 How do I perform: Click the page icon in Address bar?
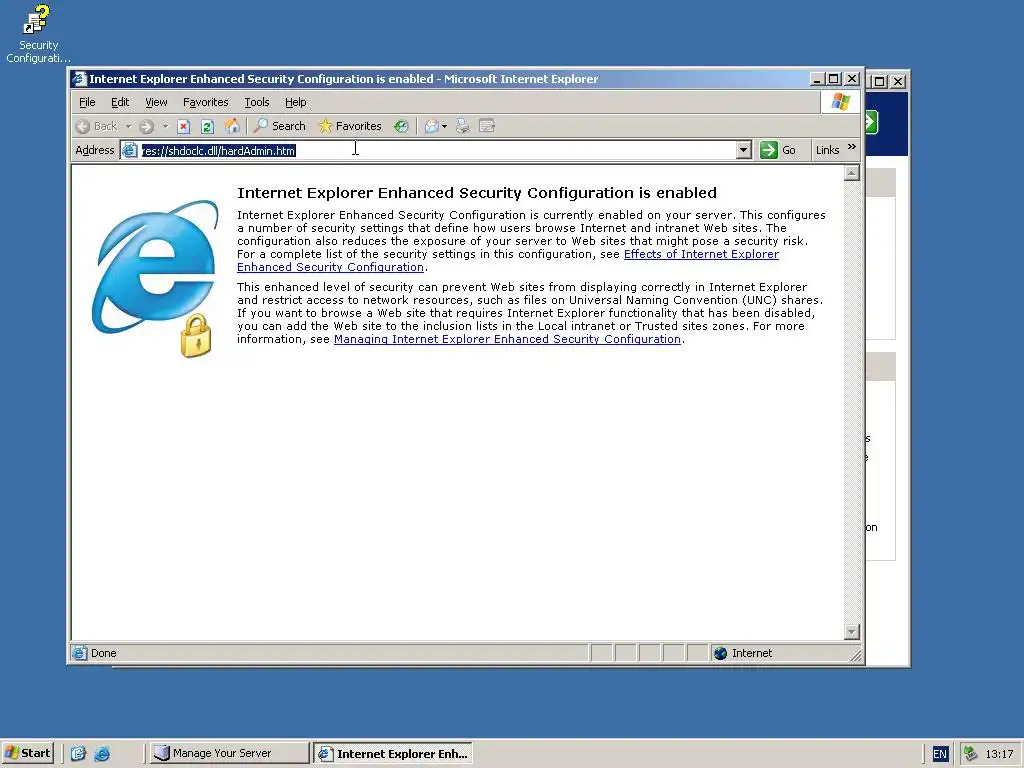coord(130,150)
